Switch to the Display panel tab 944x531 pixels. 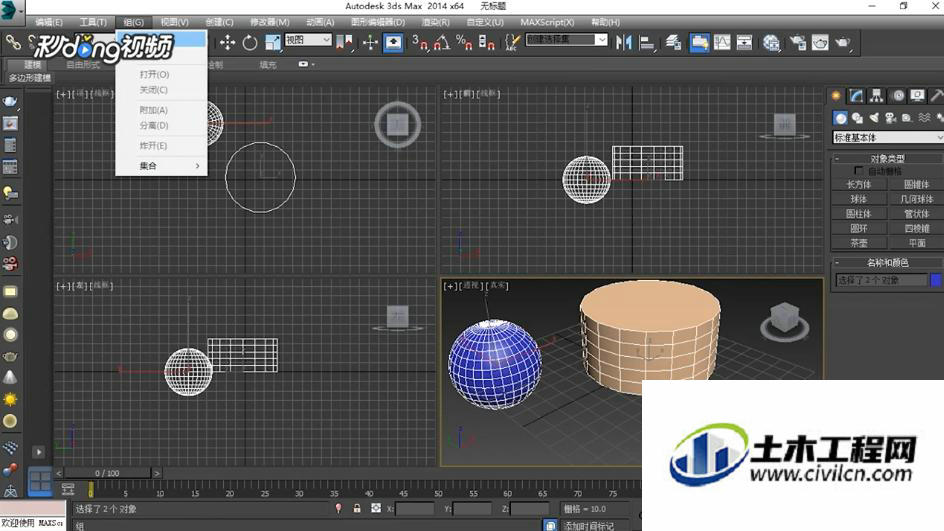[x=918, y=96]
